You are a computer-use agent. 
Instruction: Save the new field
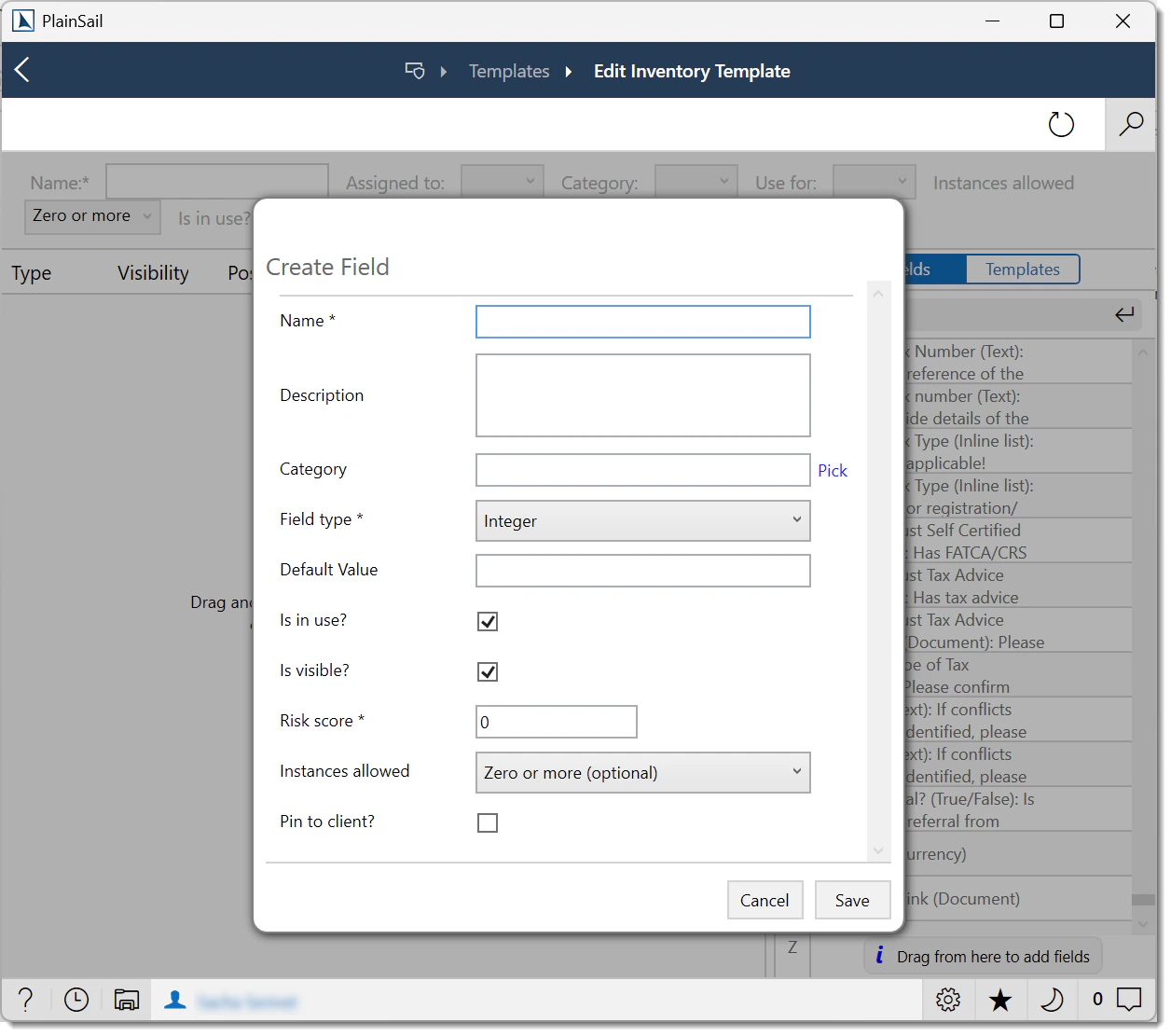coord(852,901)
